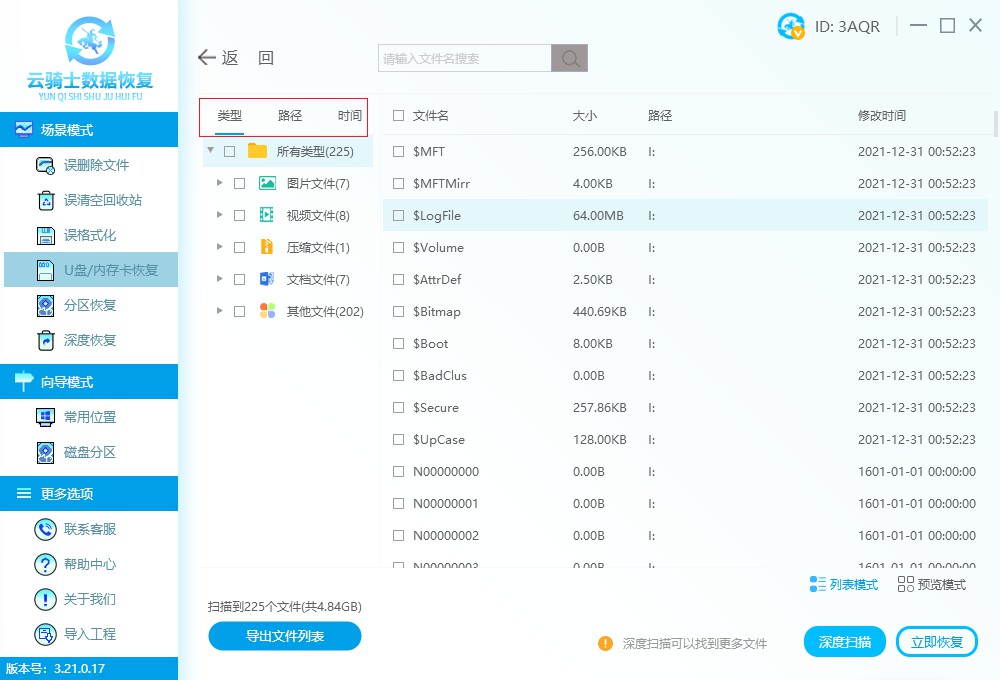1000x680 pixels.
Task: Check the $Boot file checkbox
Action: point(399,343)
